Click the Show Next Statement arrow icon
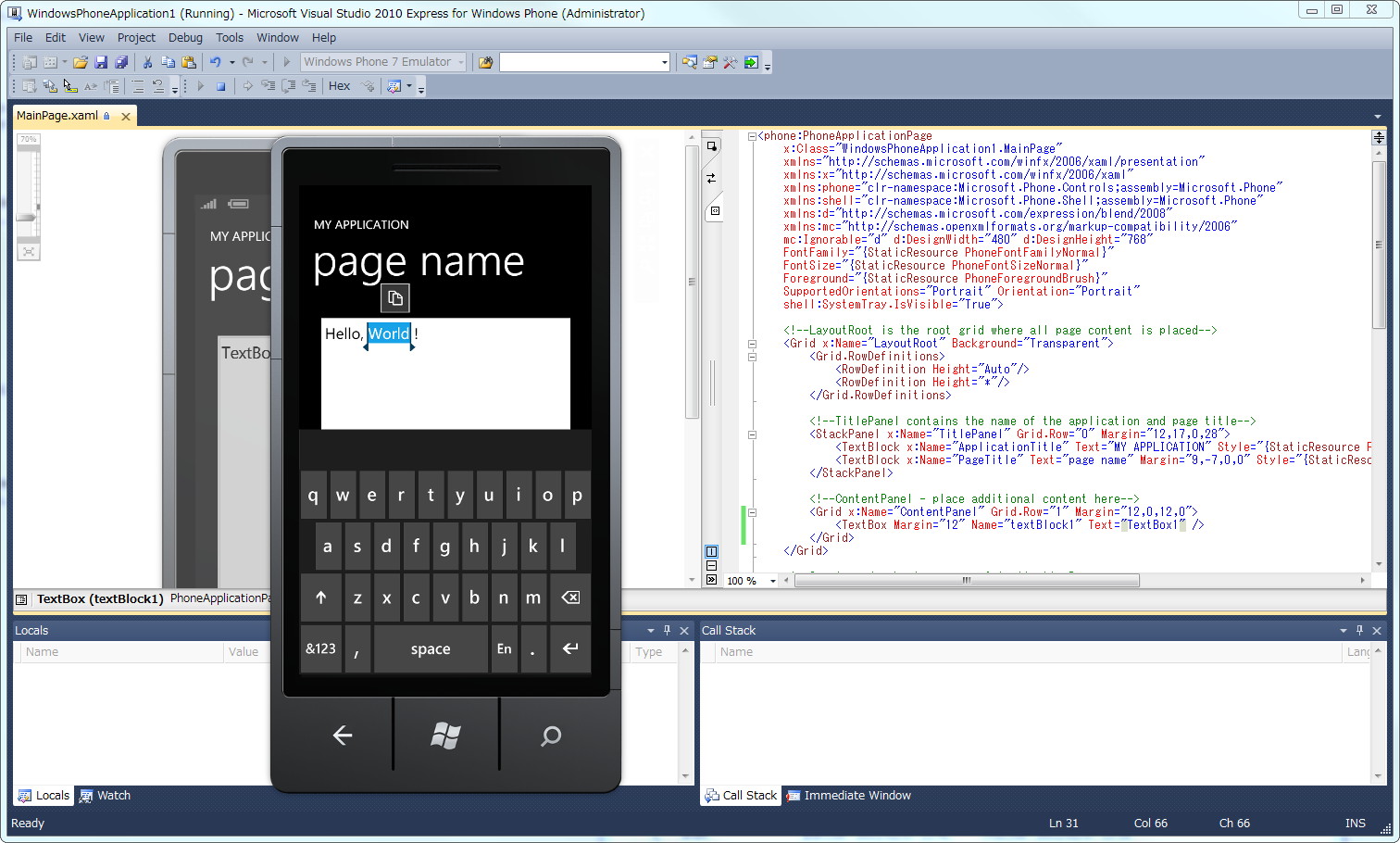Screen dimensions: 1400x843 tap(247, 86)
